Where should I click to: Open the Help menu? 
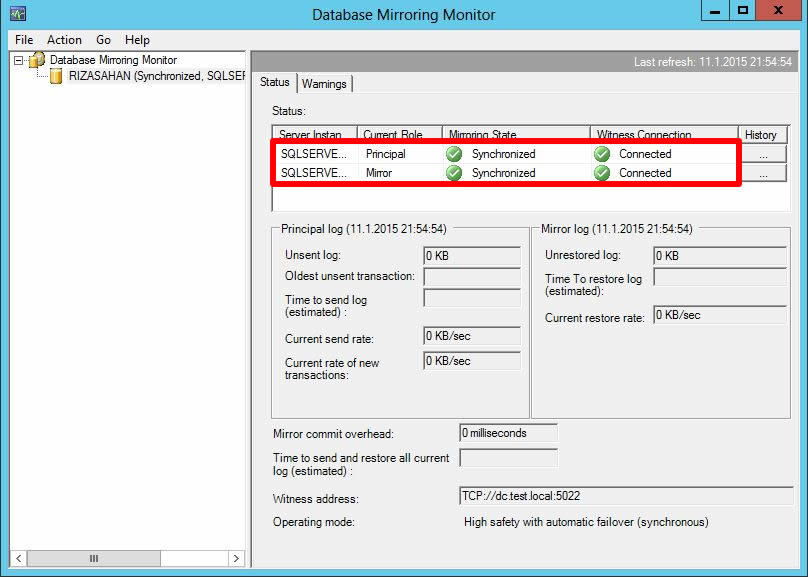pyautogui.click(x=137, y=40)
